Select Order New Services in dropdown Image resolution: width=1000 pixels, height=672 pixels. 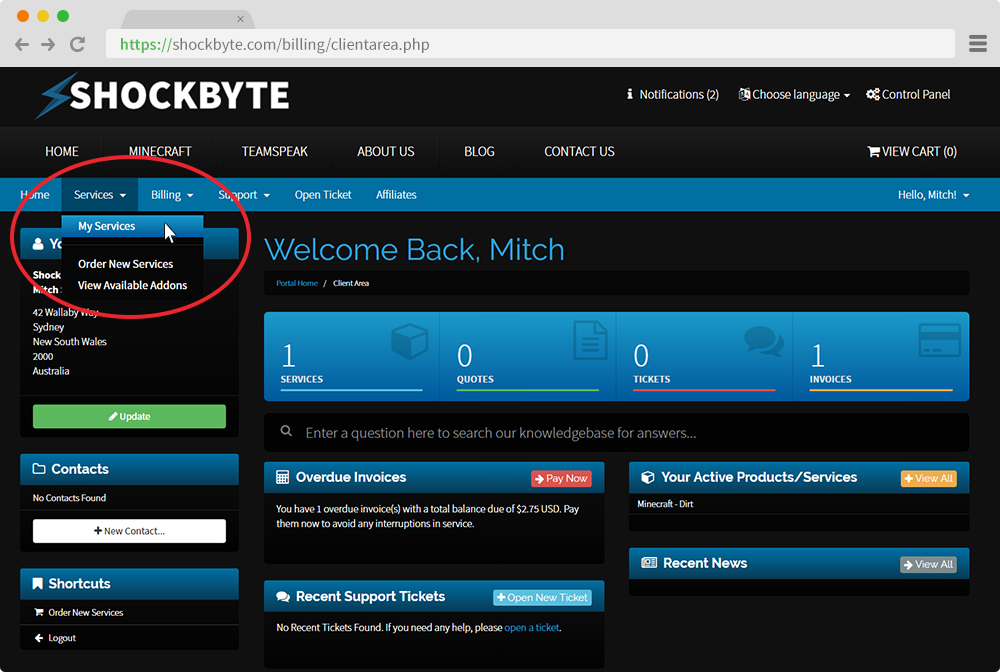click(x=126, y=264)
